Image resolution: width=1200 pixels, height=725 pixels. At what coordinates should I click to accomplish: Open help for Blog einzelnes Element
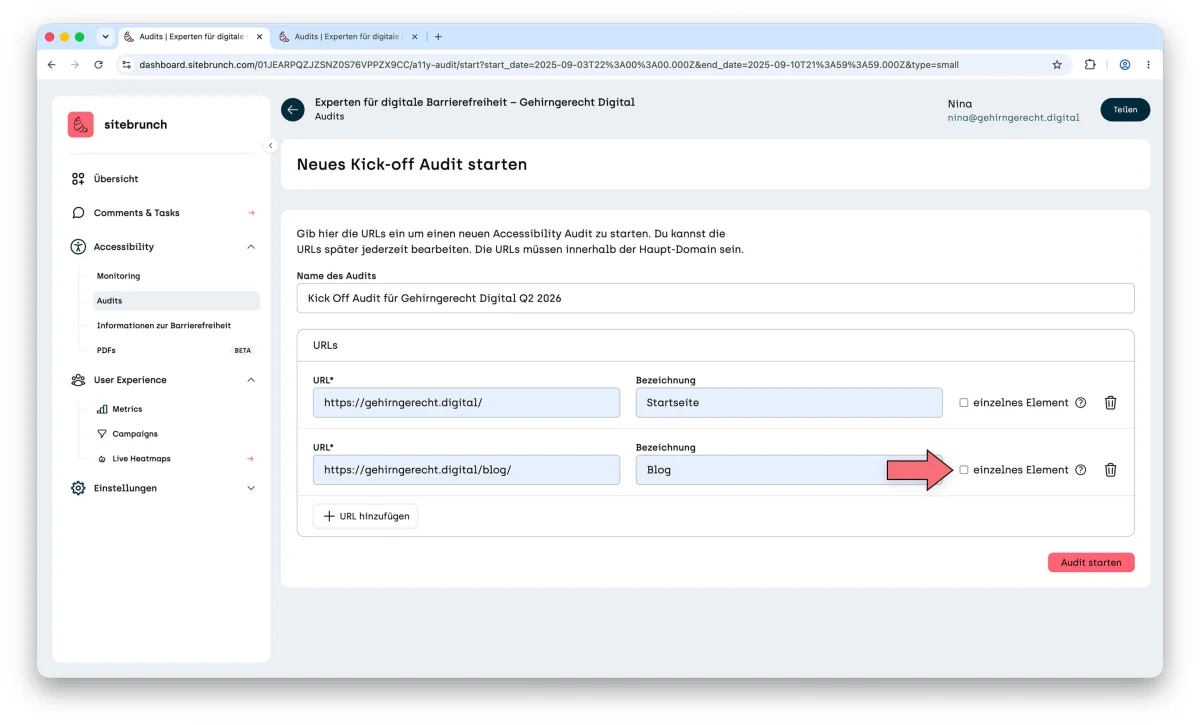pyautogui.click(x=1080, y=470)
